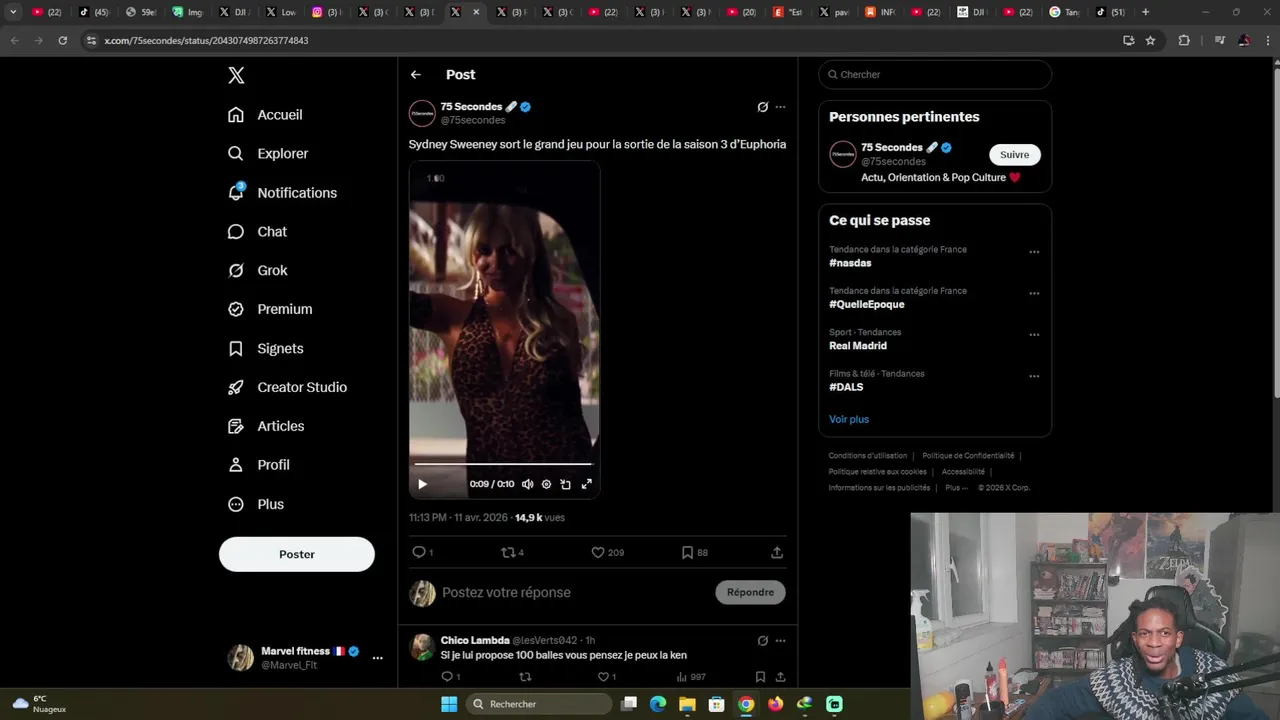This screenshot has height=720, width=1280.
Task: Open more options for Real Madrid trend
Action: tap(1034, 335)
